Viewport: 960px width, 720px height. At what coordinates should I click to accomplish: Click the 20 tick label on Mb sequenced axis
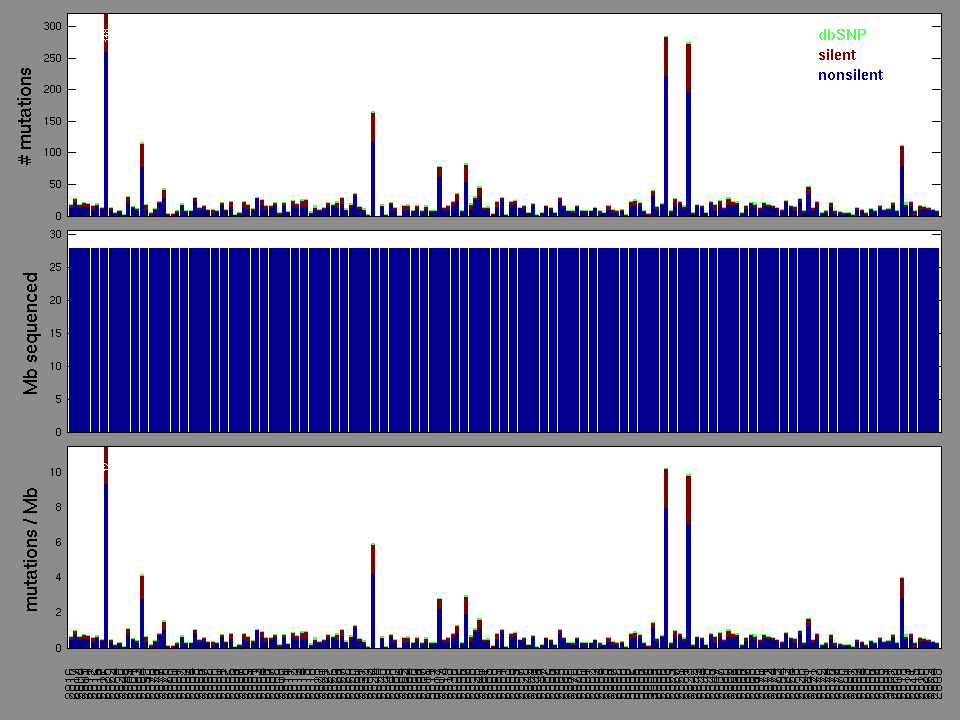coord(54,300)
